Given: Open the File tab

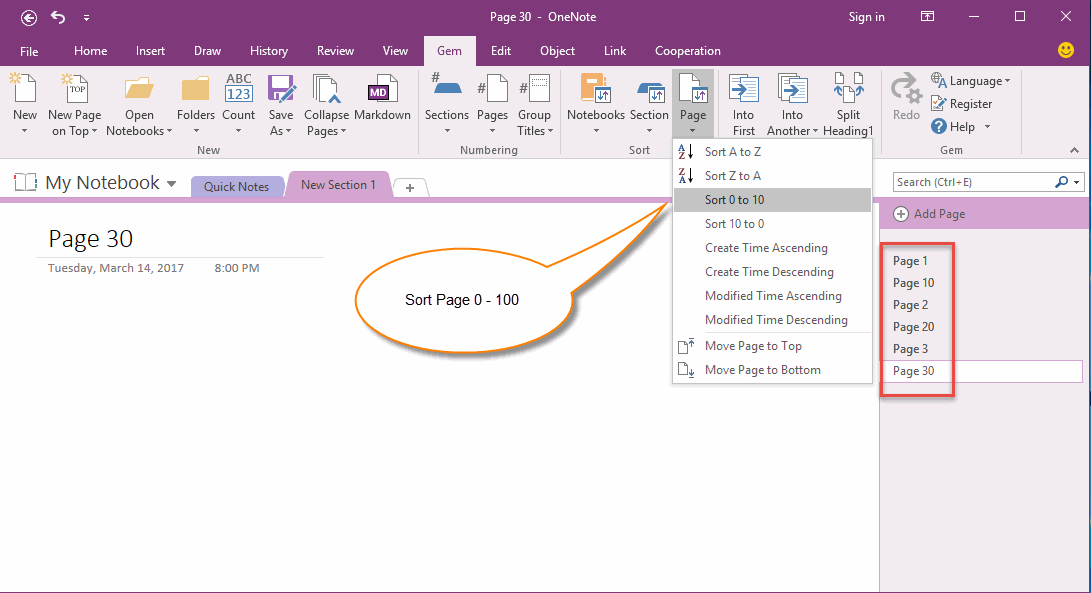Looking at the screenshot, I should 29,52.
